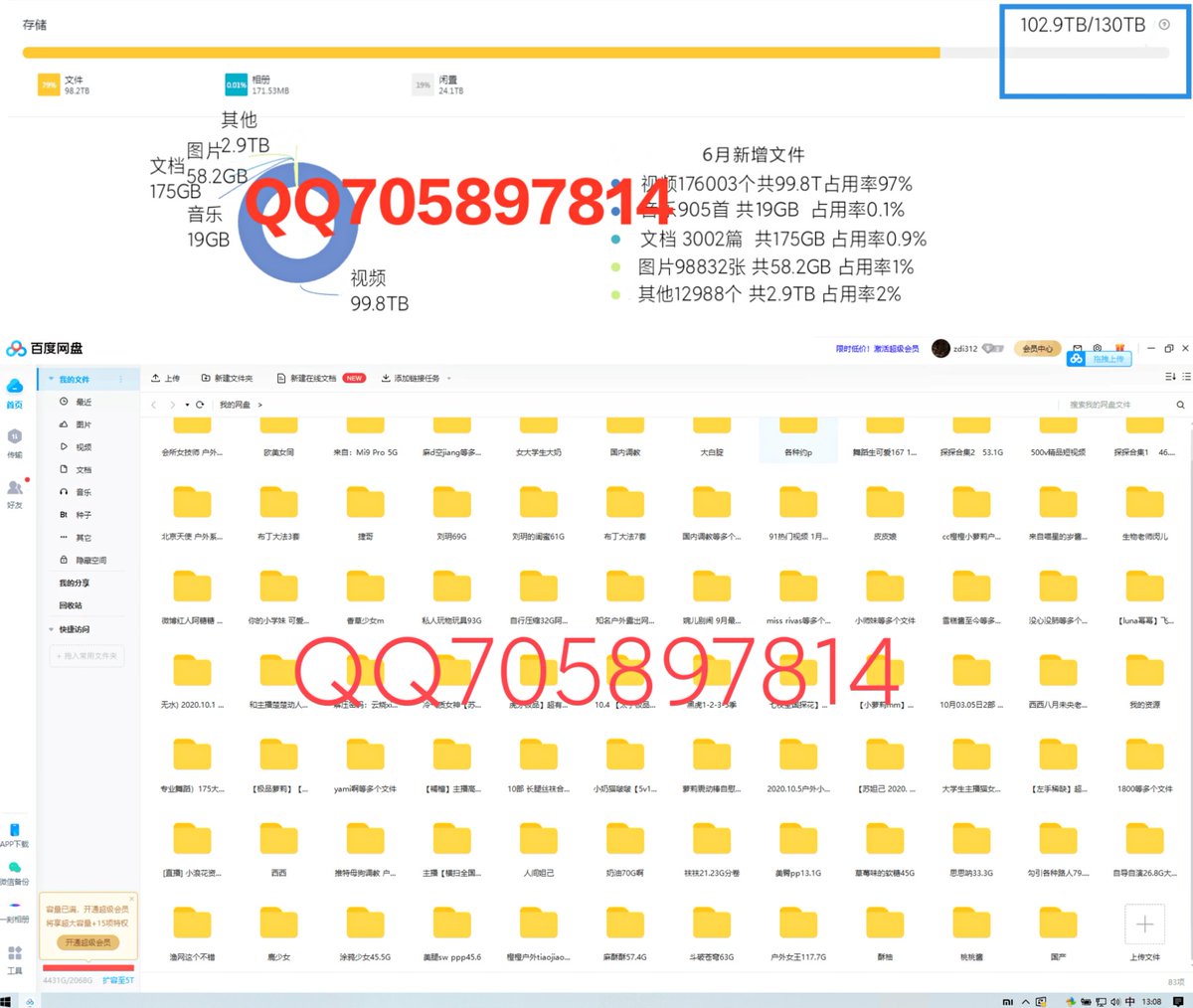Click the 拖入常用文件夹 drop area
Image resolution: width=1193 pixels, height=1008 pixels.
click(86, 656)
